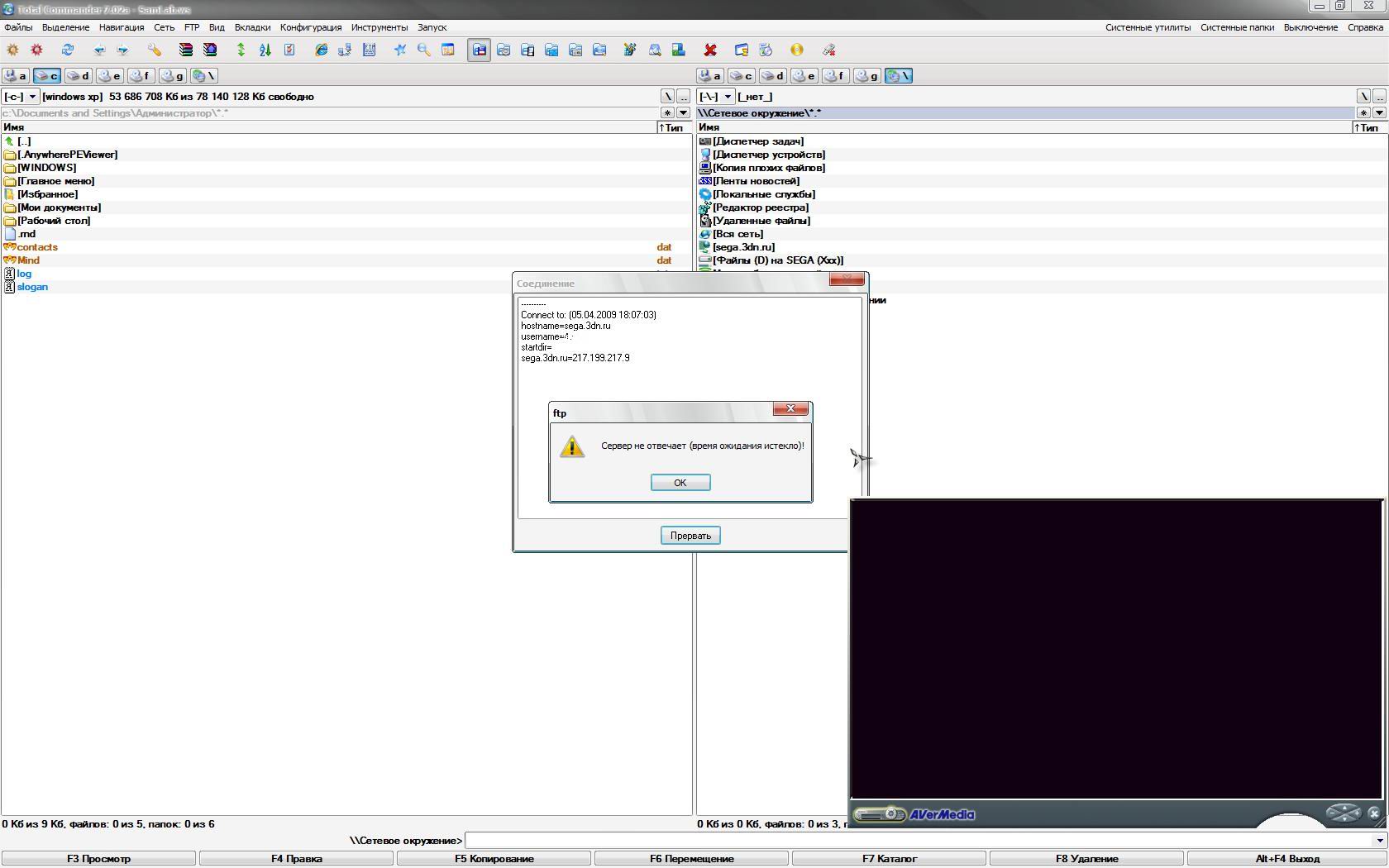Image resolution: width=1389 pixels, height=868 pixels.
Task: Click right panel favorites asterisk button
Action: click(x=1363, y=112)
